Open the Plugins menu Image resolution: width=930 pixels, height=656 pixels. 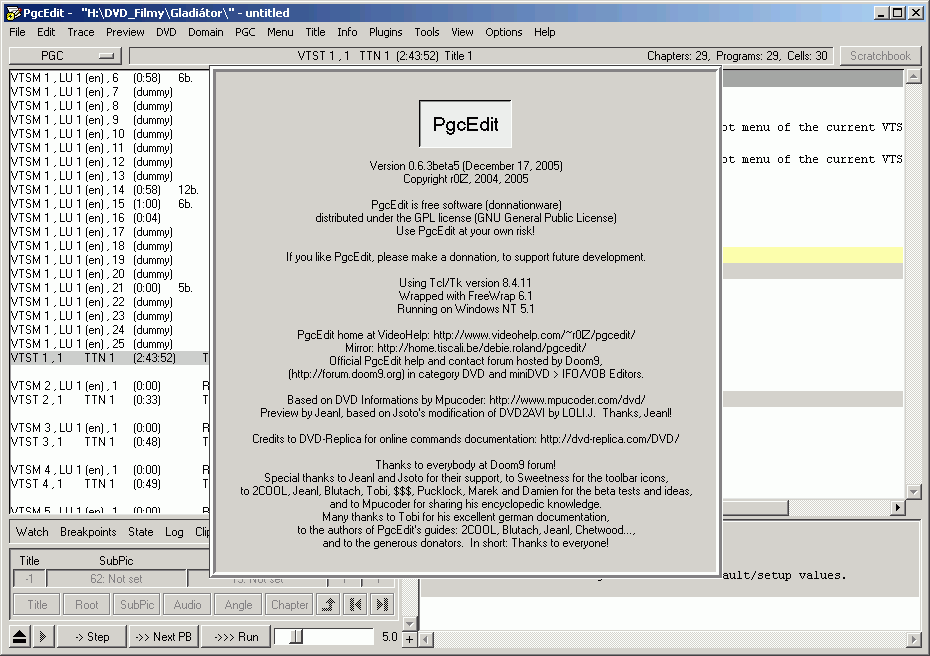(x=386, y=32)
